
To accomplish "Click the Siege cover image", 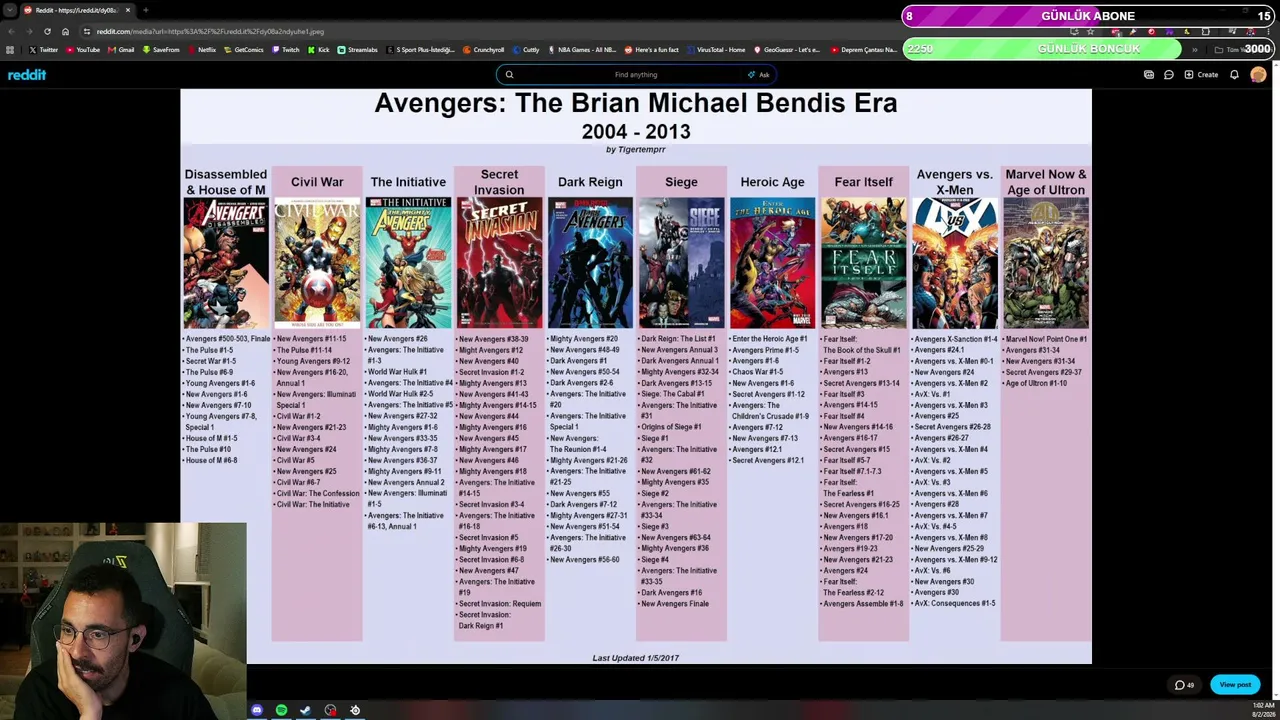I will 681,263.
